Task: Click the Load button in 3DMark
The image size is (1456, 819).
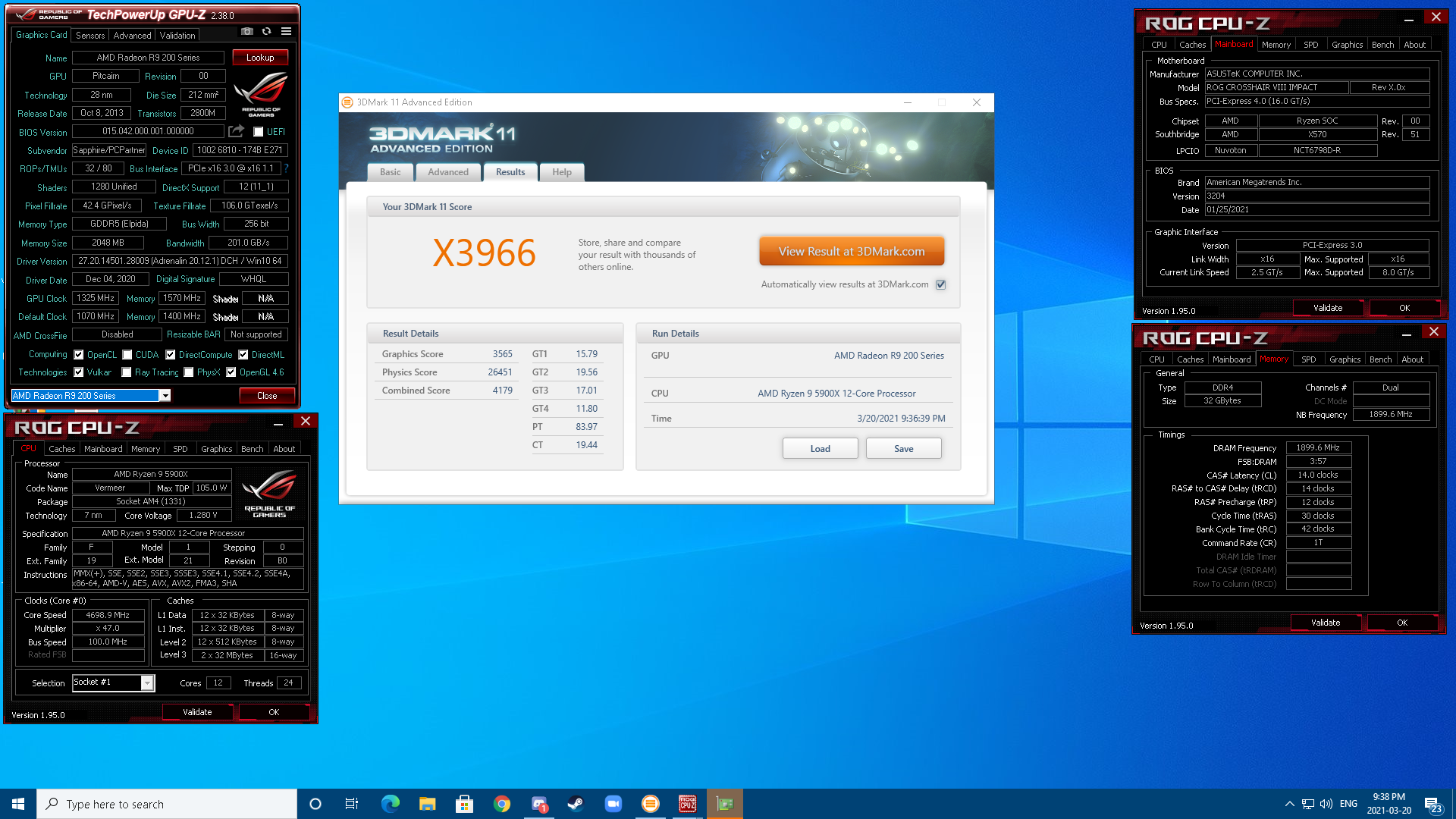Action: [x=820, y=449]
